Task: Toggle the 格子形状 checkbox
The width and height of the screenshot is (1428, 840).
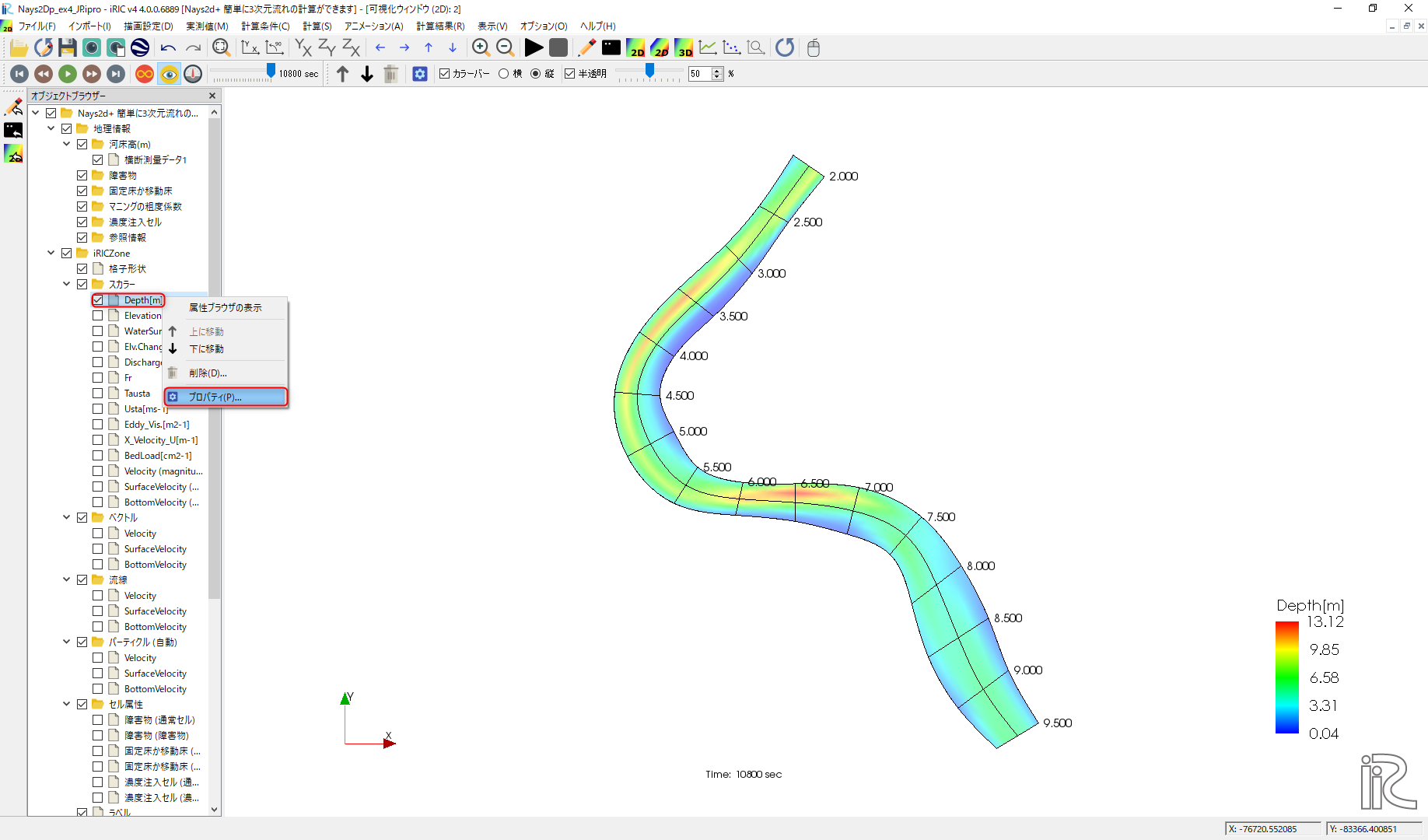Action: click(82, 269)
